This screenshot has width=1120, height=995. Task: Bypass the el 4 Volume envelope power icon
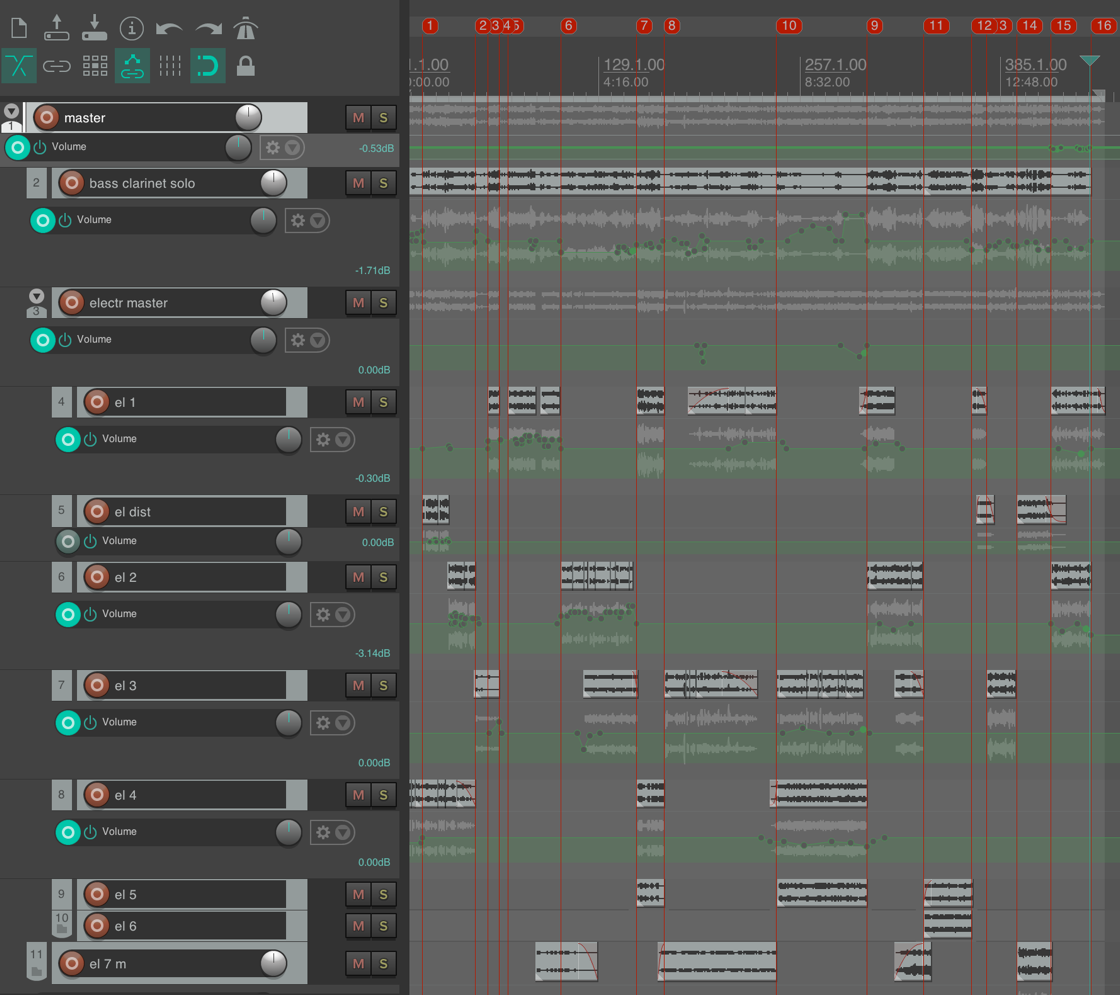pos(90,832)
